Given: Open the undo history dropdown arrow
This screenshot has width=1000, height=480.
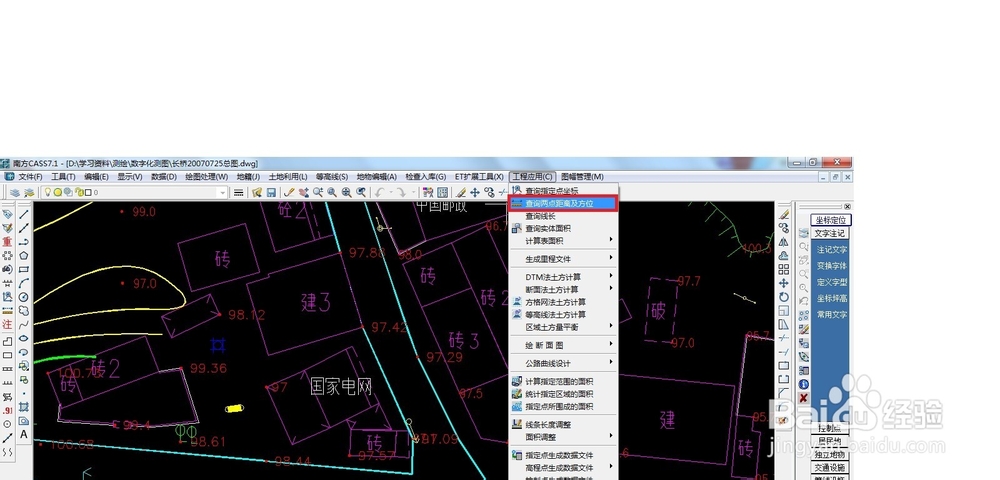Looking at the screenshot, I should point(390,193).
